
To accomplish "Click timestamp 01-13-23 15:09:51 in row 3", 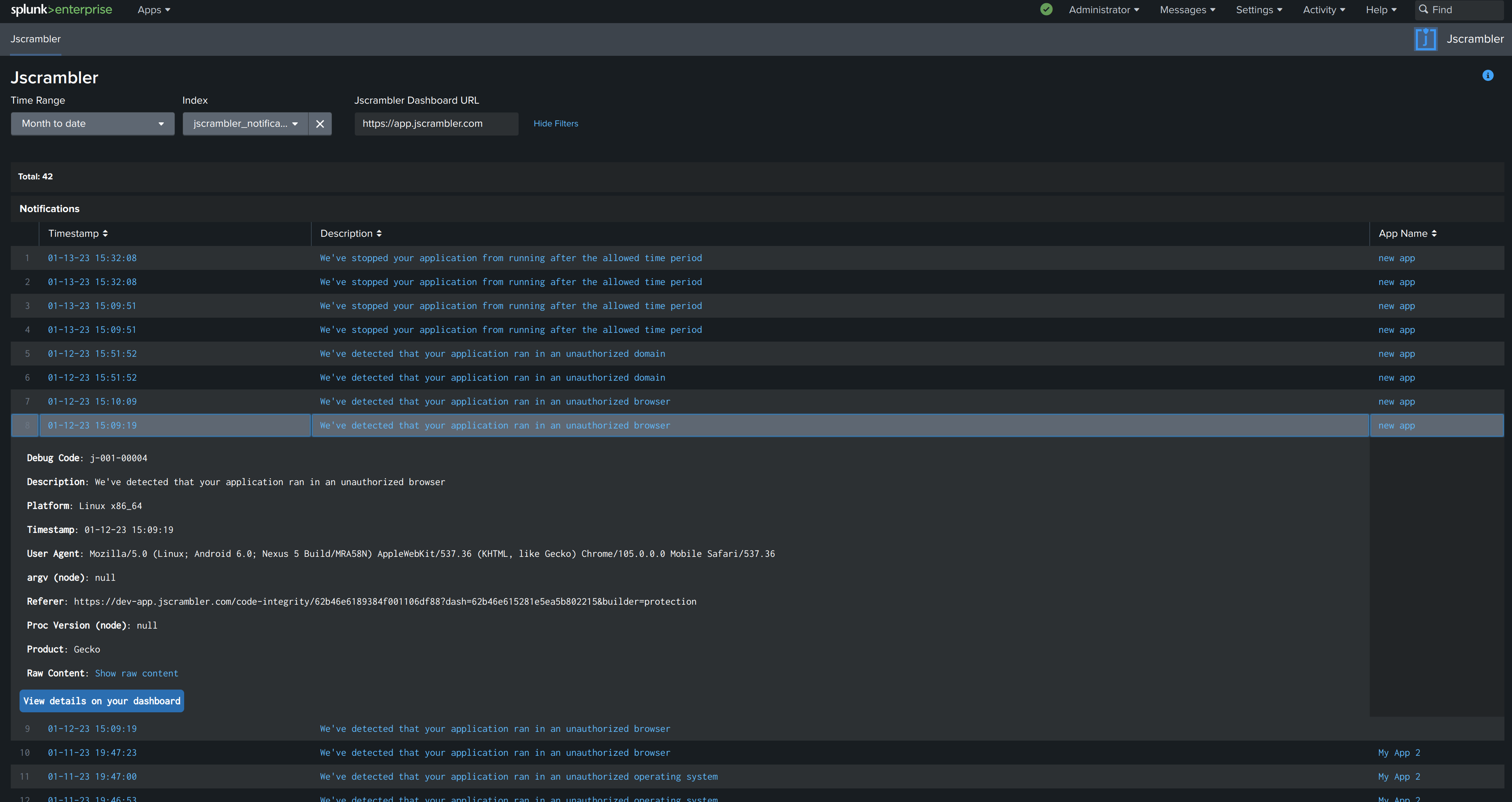I will click(92, 307).
